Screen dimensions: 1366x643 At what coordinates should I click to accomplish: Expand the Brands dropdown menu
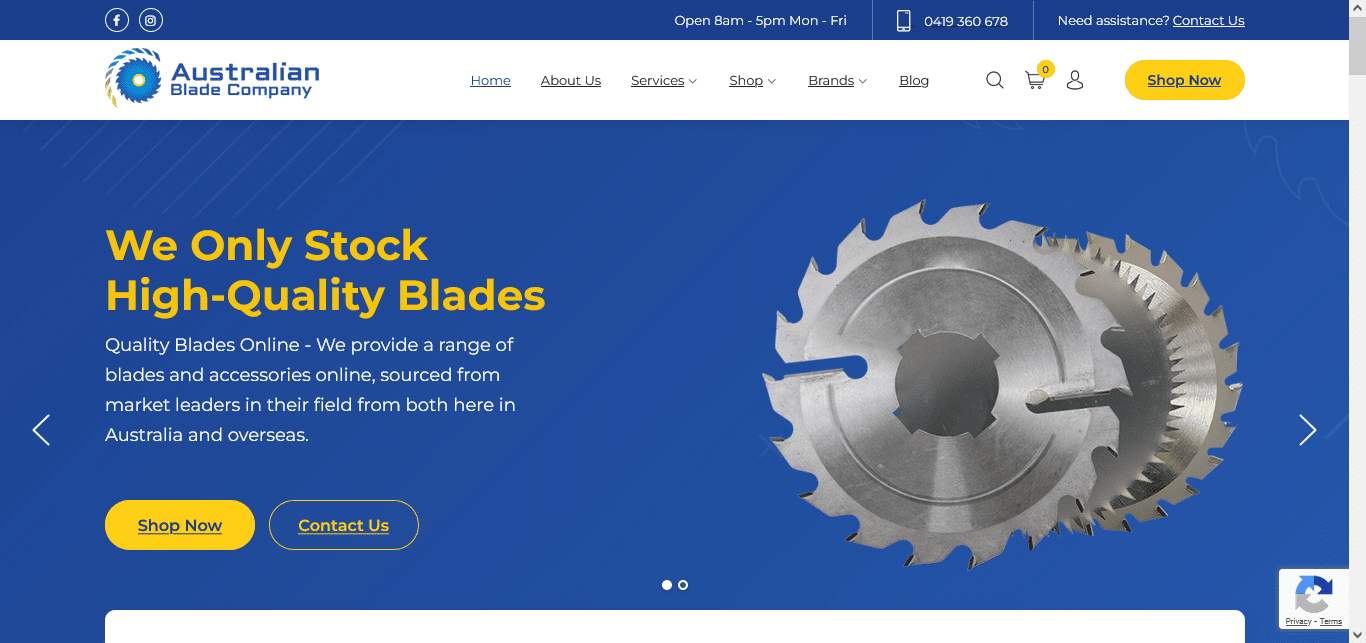coord(837,80)
